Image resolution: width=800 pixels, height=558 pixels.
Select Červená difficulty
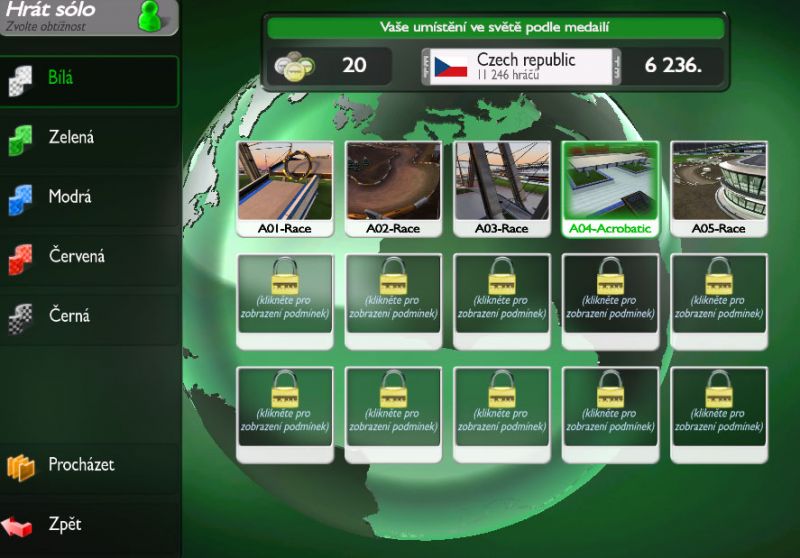pos(89,259)
